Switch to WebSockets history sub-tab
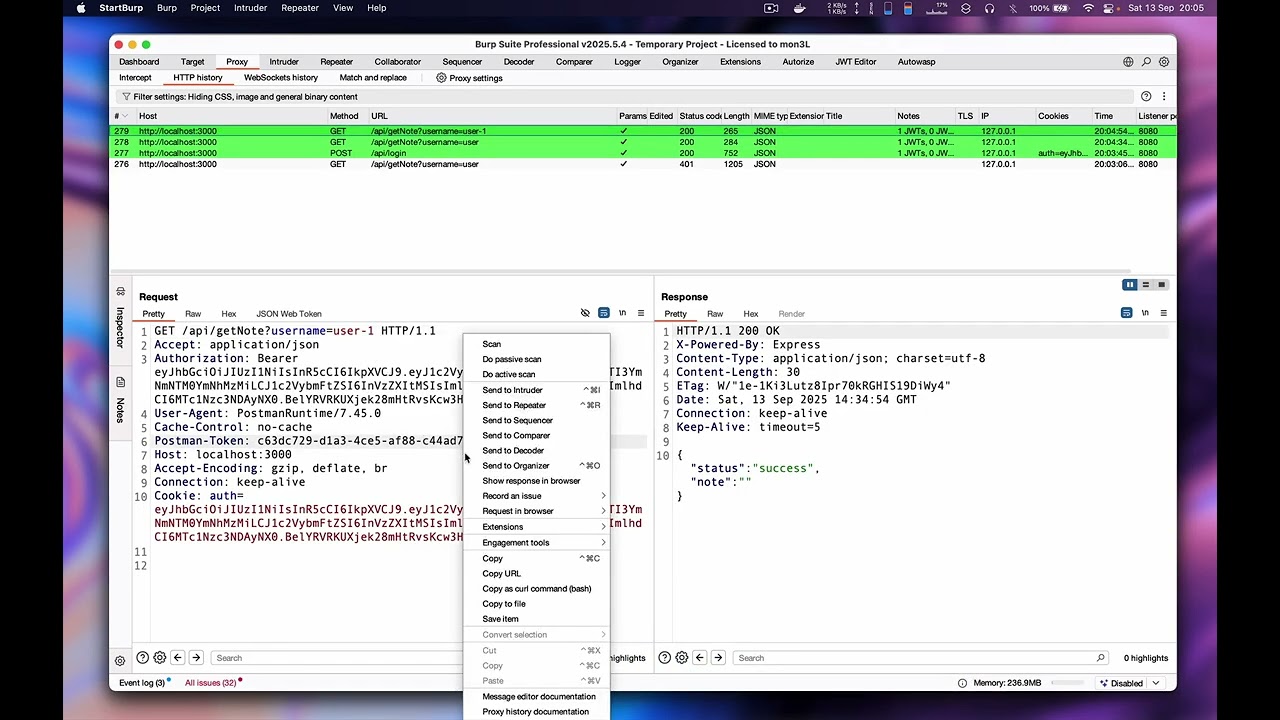 tap(281, 78)
